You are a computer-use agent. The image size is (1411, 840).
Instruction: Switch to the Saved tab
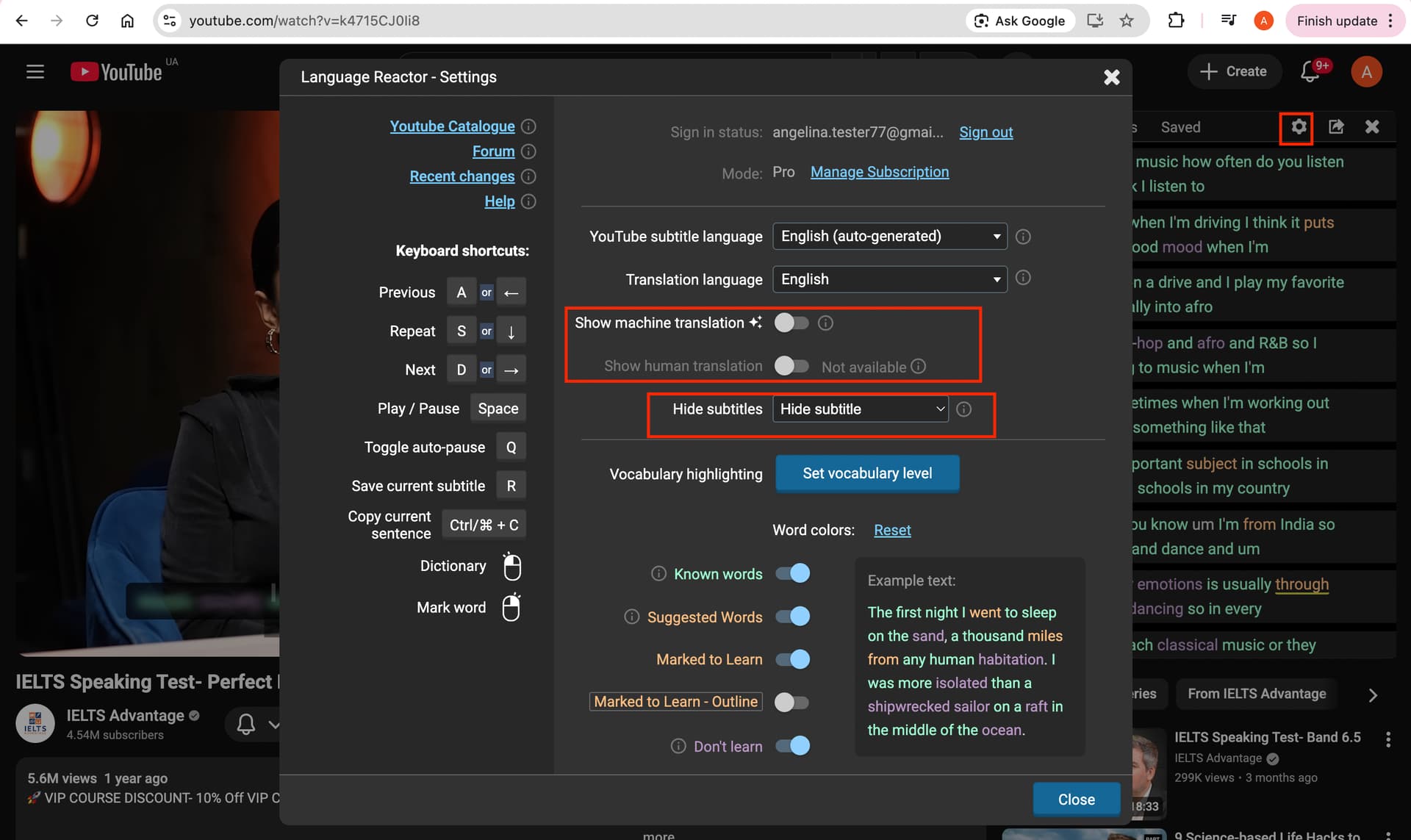tap(1180, 127)
